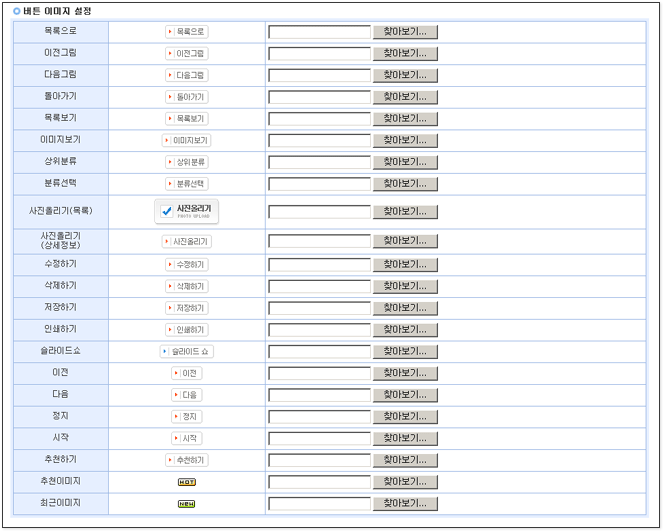Click the 목록으로 preview button image
The image size is (665, 532).
pyautogui.click(x=186, y=32)
